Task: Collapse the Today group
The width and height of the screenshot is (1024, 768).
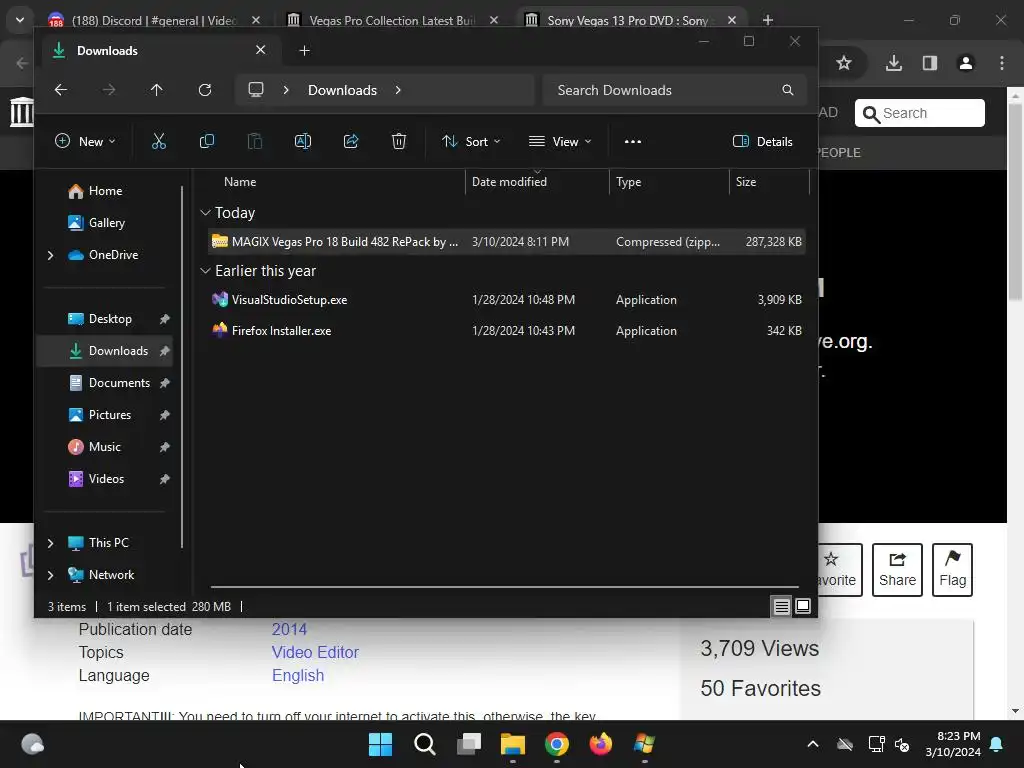Action: (205, 213)
